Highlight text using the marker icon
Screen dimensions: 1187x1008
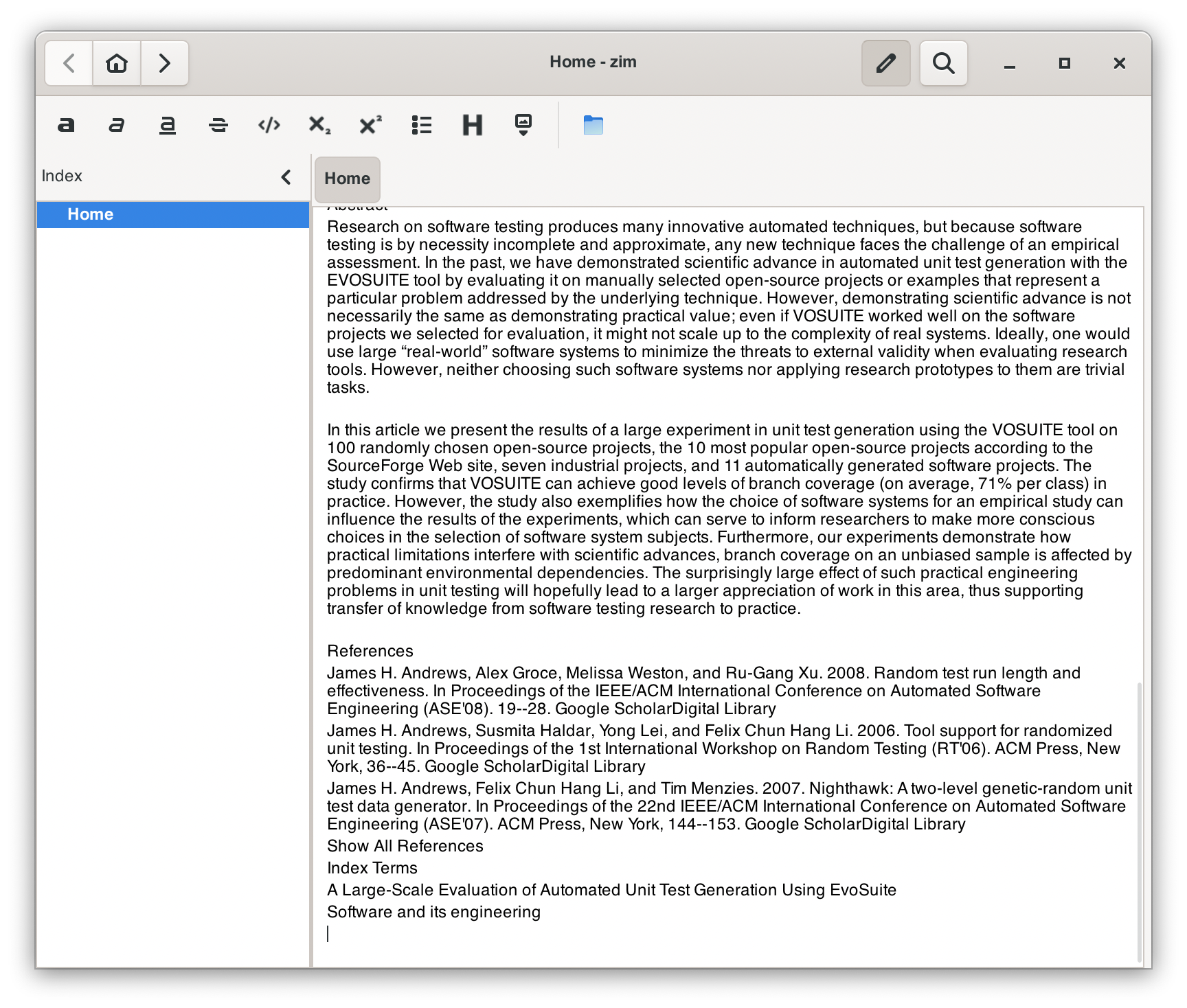click(x=522, y=125)
